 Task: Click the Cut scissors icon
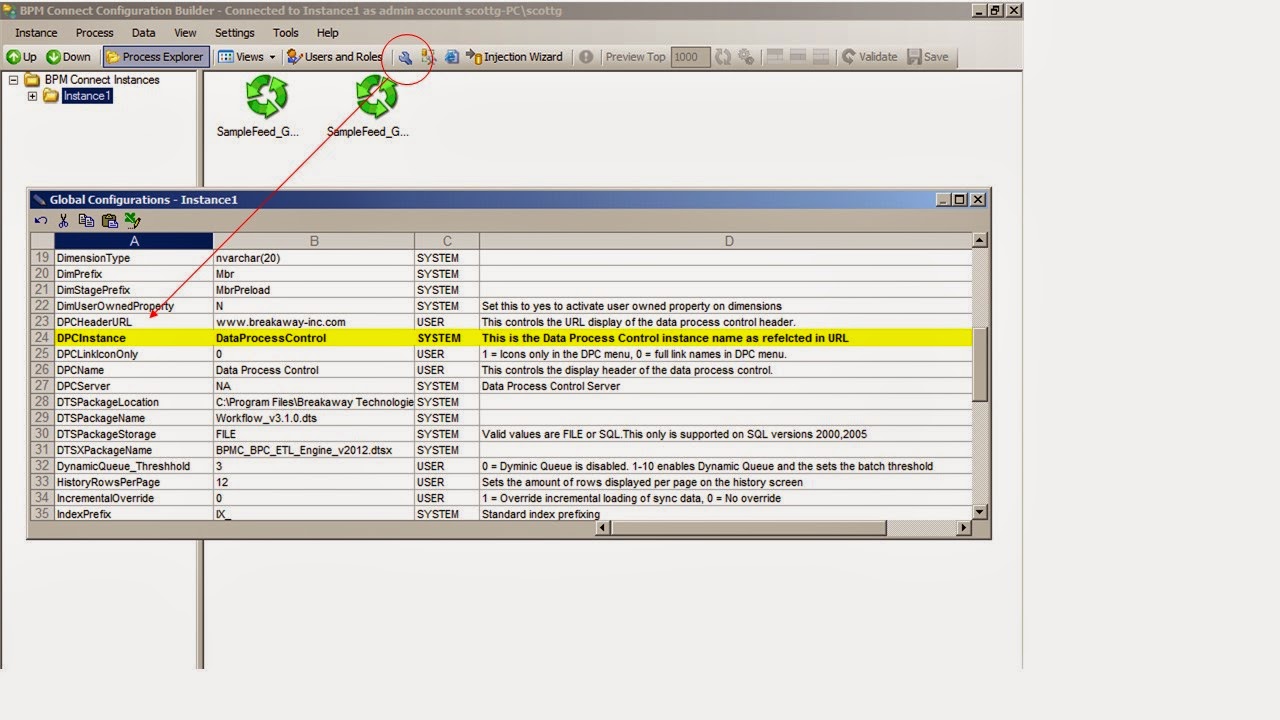[63, 221]
